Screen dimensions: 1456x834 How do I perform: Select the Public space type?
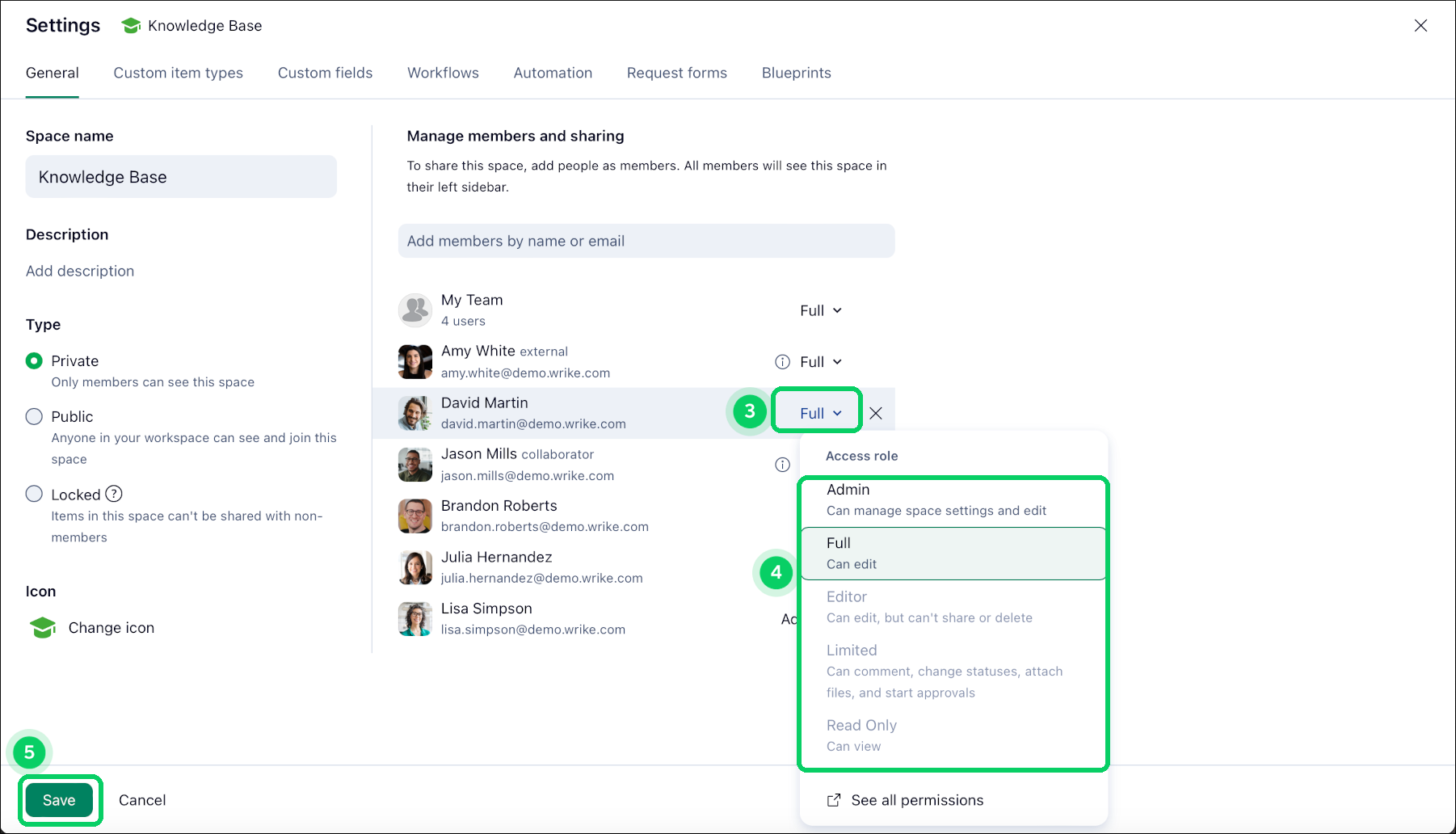(34, 416)
